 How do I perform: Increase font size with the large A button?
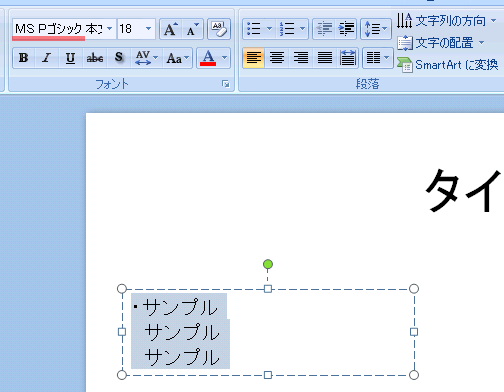coord(171,29)
